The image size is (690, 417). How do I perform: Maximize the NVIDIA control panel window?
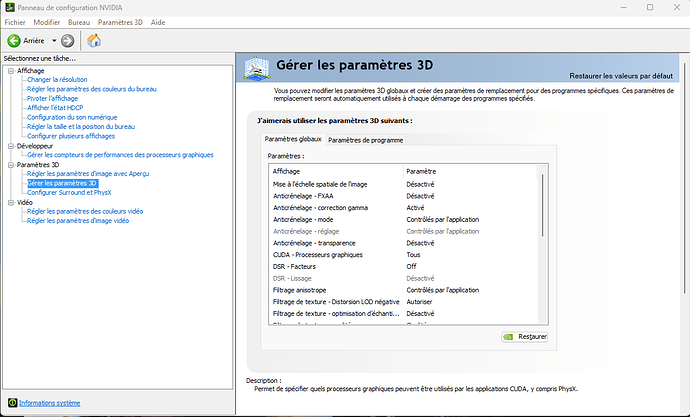click(x=650, y=7)
